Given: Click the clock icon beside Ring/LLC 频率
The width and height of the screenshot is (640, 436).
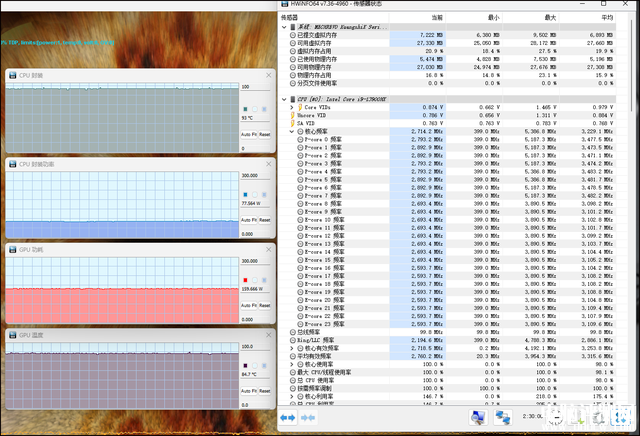Looking at the screenshot, I should (x=293, y=340).
